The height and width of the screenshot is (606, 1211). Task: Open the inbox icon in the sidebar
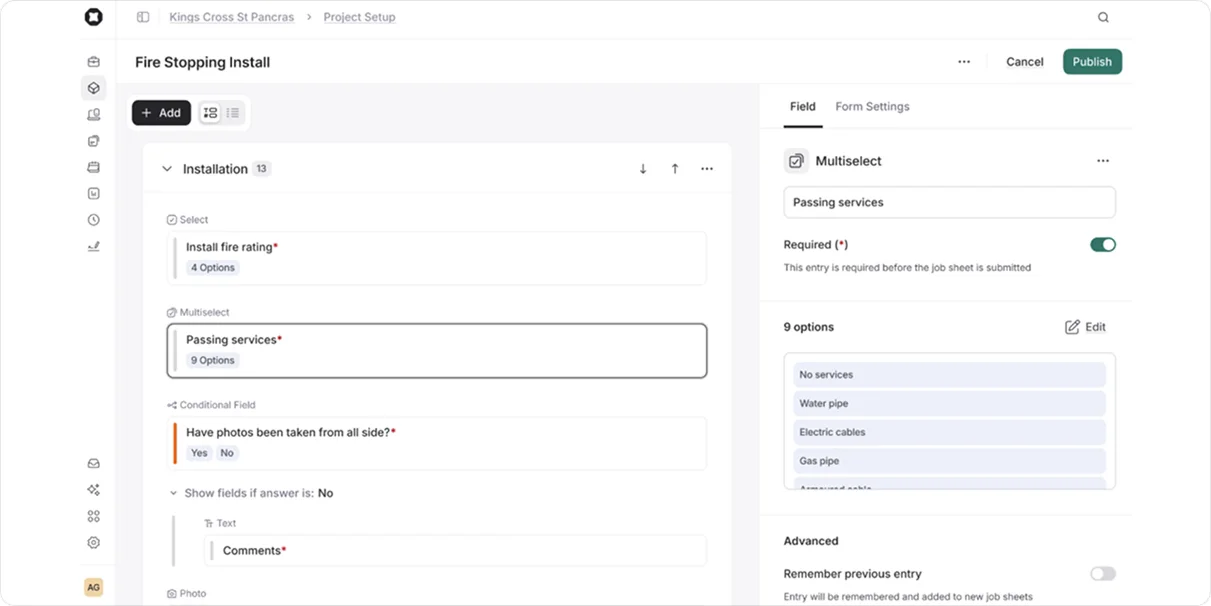tap(93, 464)
